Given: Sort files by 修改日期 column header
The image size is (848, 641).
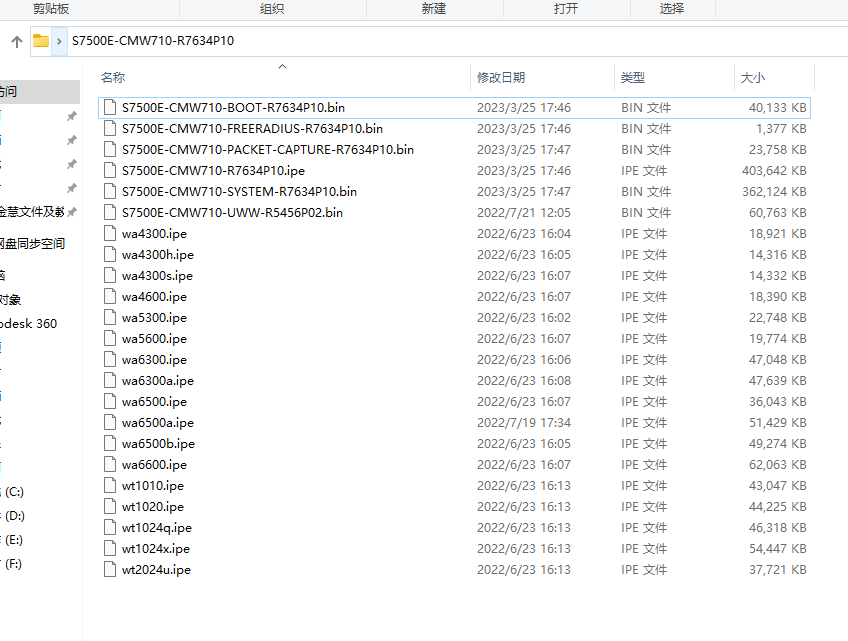Looking at the screenshot, I should point(501,78).
